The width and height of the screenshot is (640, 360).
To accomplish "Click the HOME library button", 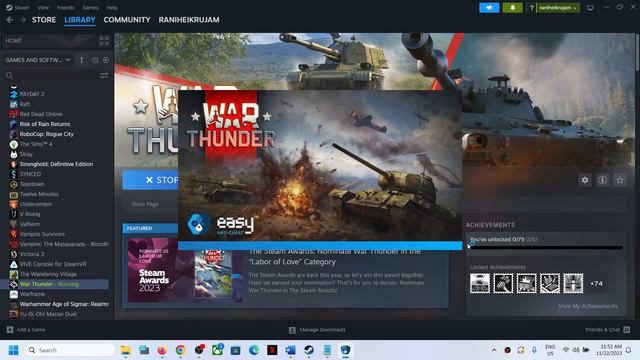I will [x=49, y=41].
